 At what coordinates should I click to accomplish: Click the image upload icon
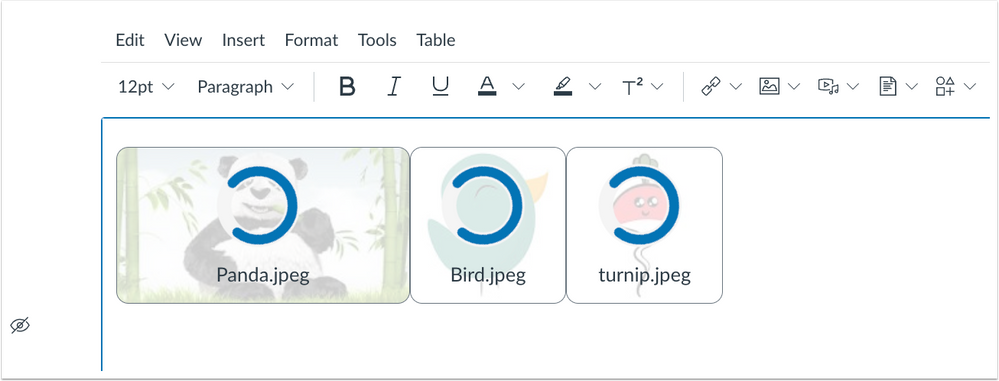point(769,86)
